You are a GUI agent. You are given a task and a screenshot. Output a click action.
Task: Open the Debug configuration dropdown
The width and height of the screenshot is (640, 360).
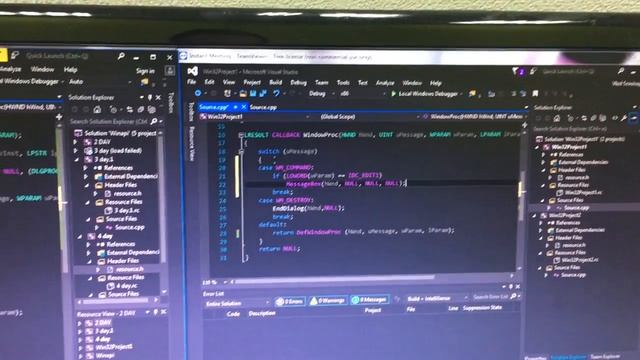pos(322,93)
